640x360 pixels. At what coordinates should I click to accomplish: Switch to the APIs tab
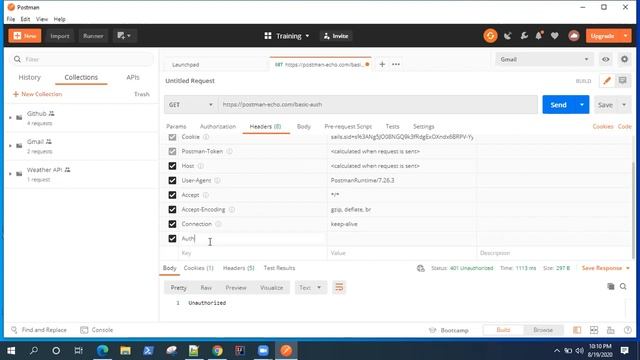[x=133, y=77]
